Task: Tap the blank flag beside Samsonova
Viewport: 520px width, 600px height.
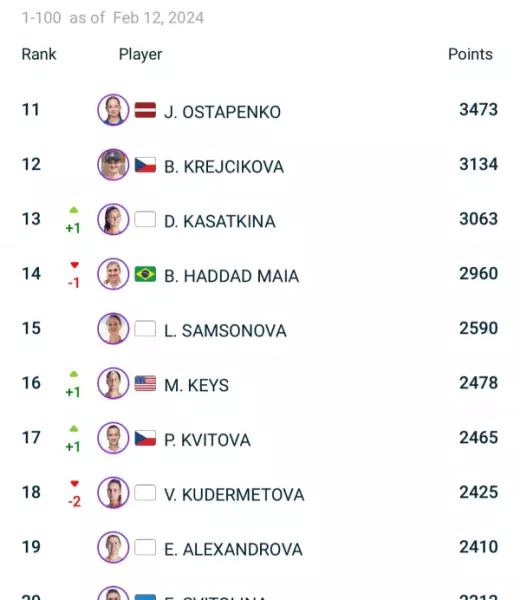Action: coord(145,329)
